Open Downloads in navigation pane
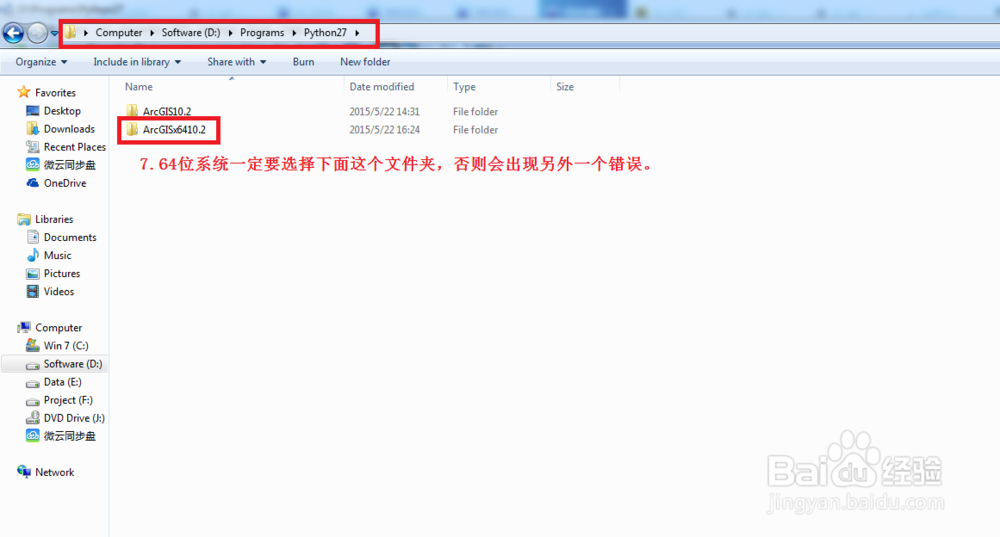The height and width of the screenshot is (537, 1000). (x=70, y=129)
